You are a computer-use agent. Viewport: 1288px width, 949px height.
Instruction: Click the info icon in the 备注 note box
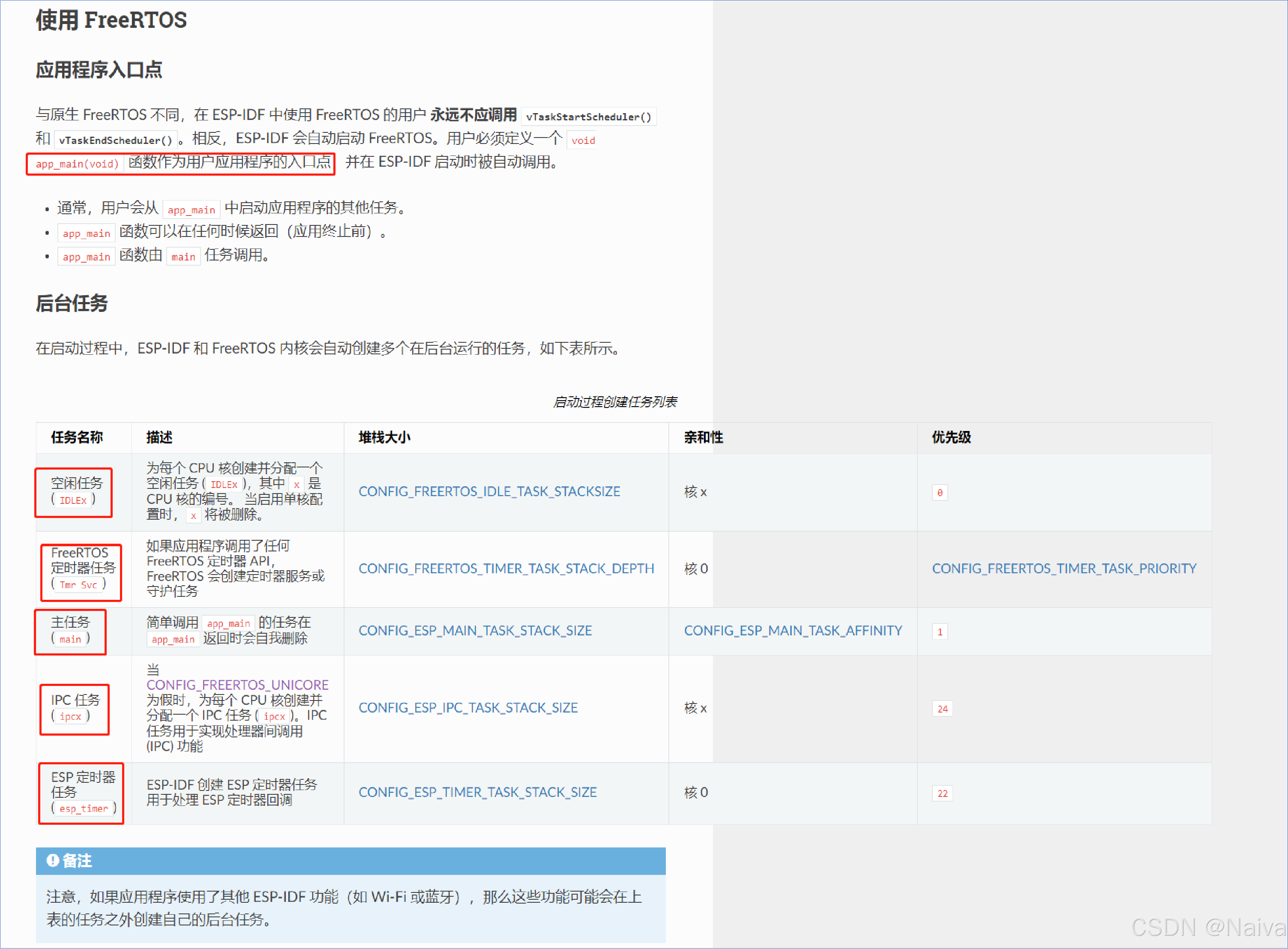(54, 861)
